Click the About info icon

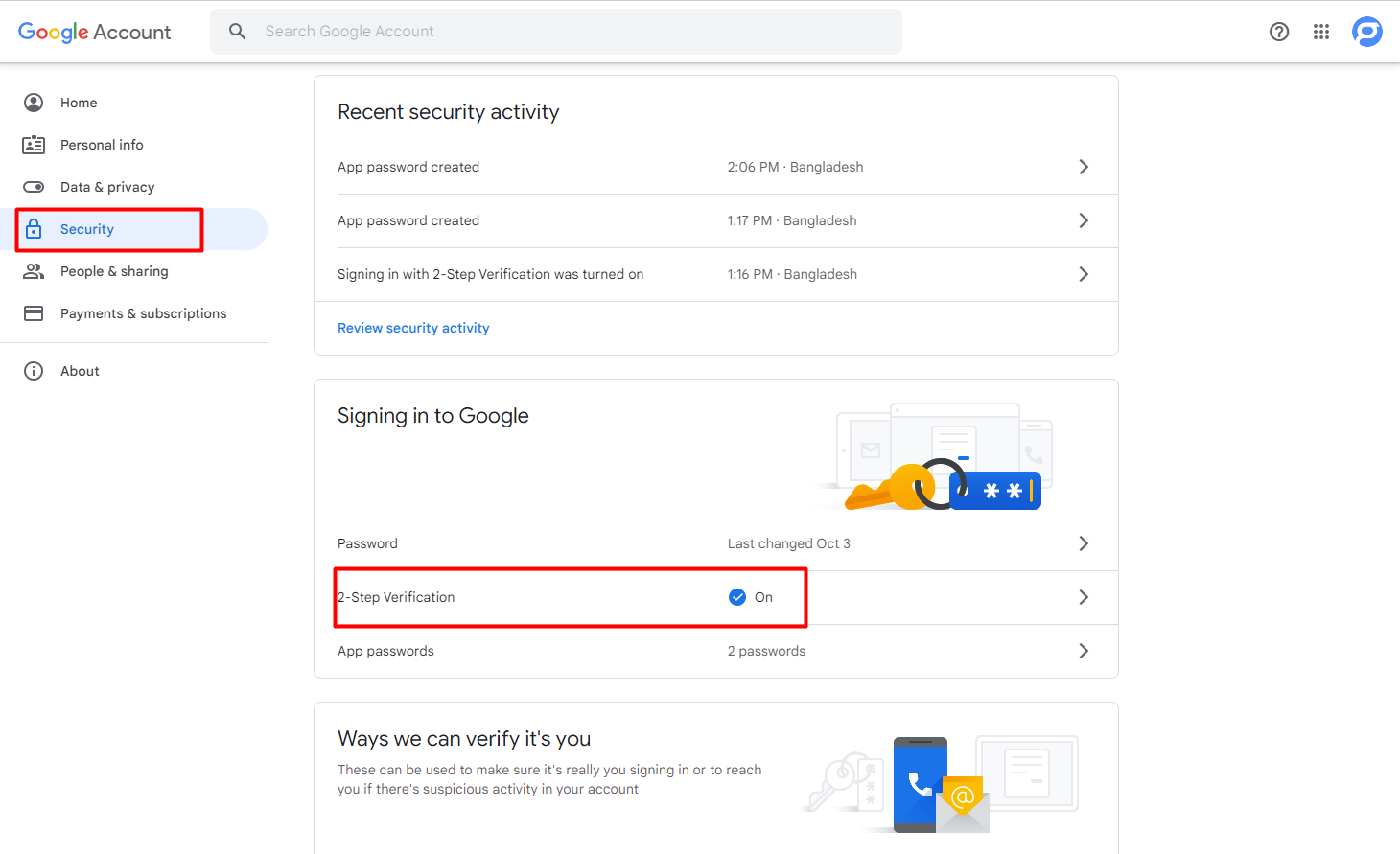tap(34, 371)
